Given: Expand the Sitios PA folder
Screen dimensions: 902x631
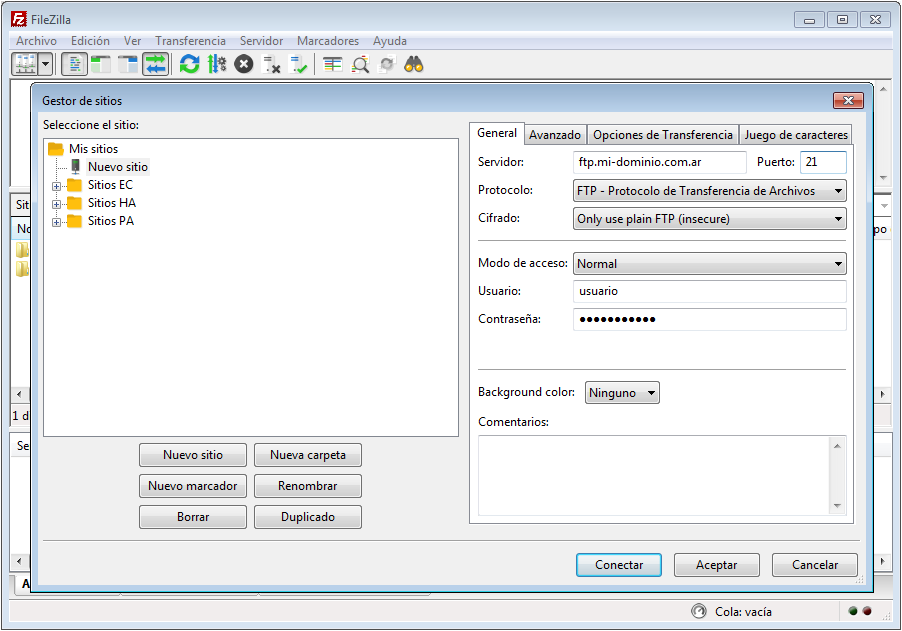Looking at the screenshot, I should 56,222.
